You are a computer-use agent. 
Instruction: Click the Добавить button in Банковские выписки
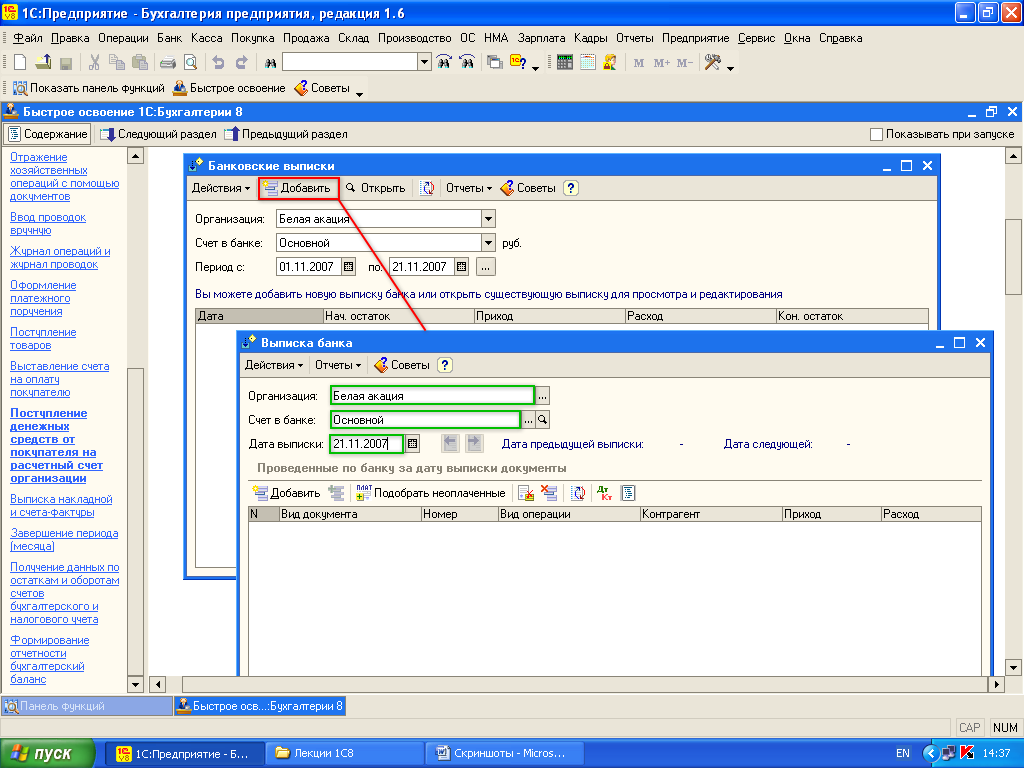point(298,188)
